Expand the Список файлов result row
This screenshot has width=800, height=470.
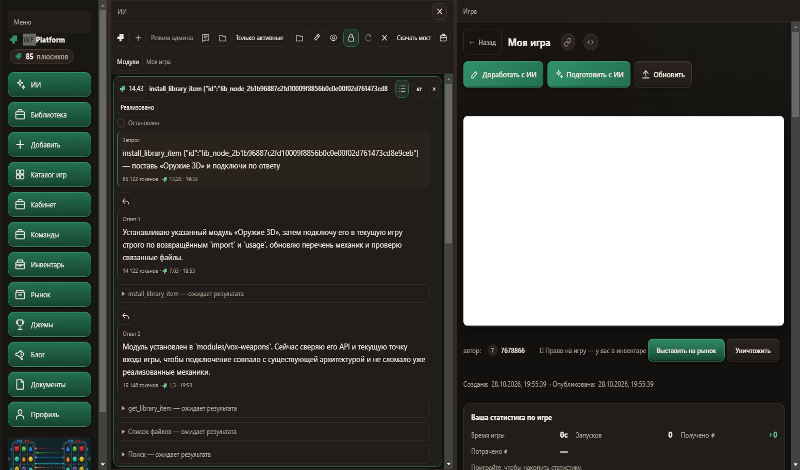click(273, 432)
